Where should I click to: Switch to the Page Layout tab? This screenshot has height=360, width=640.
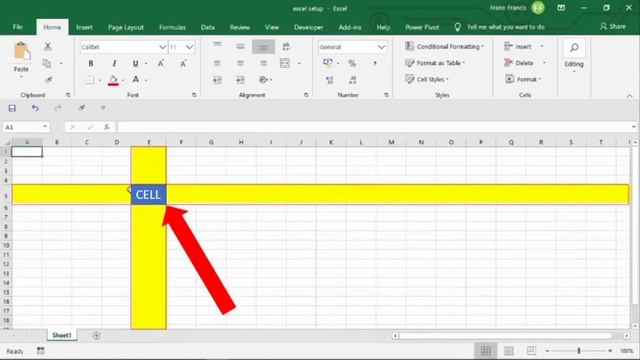coord(126,27)
